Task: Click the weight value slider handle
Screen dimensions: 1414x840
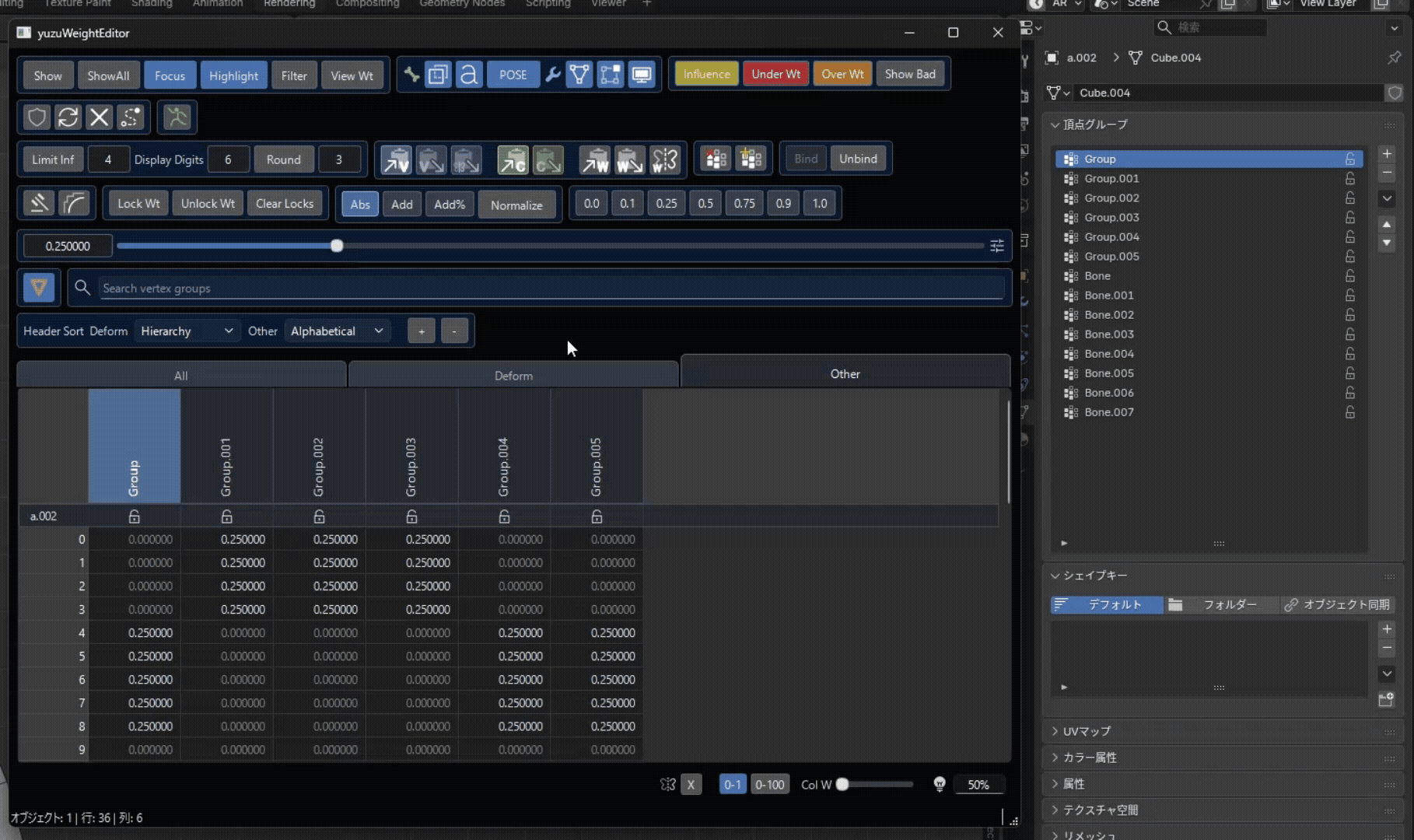Action: click(337, 246)
